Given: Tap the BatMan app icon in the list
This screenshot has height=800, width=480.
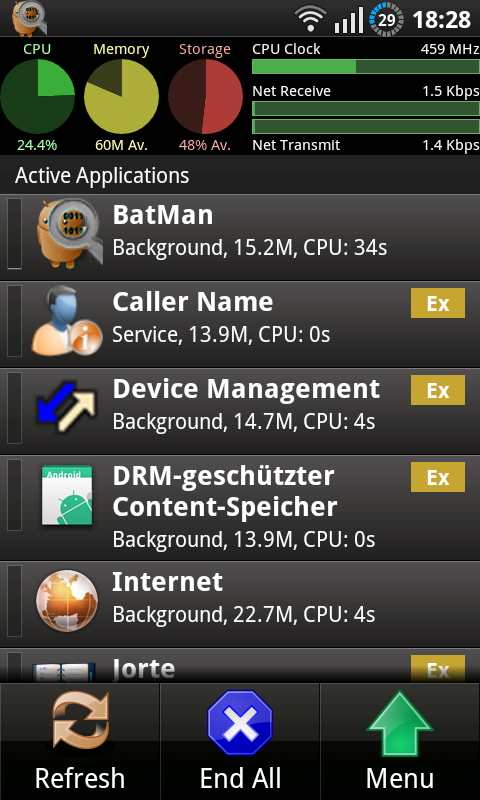Looking at the screenshot, I should pyautogui.click(x=70, y=233).
